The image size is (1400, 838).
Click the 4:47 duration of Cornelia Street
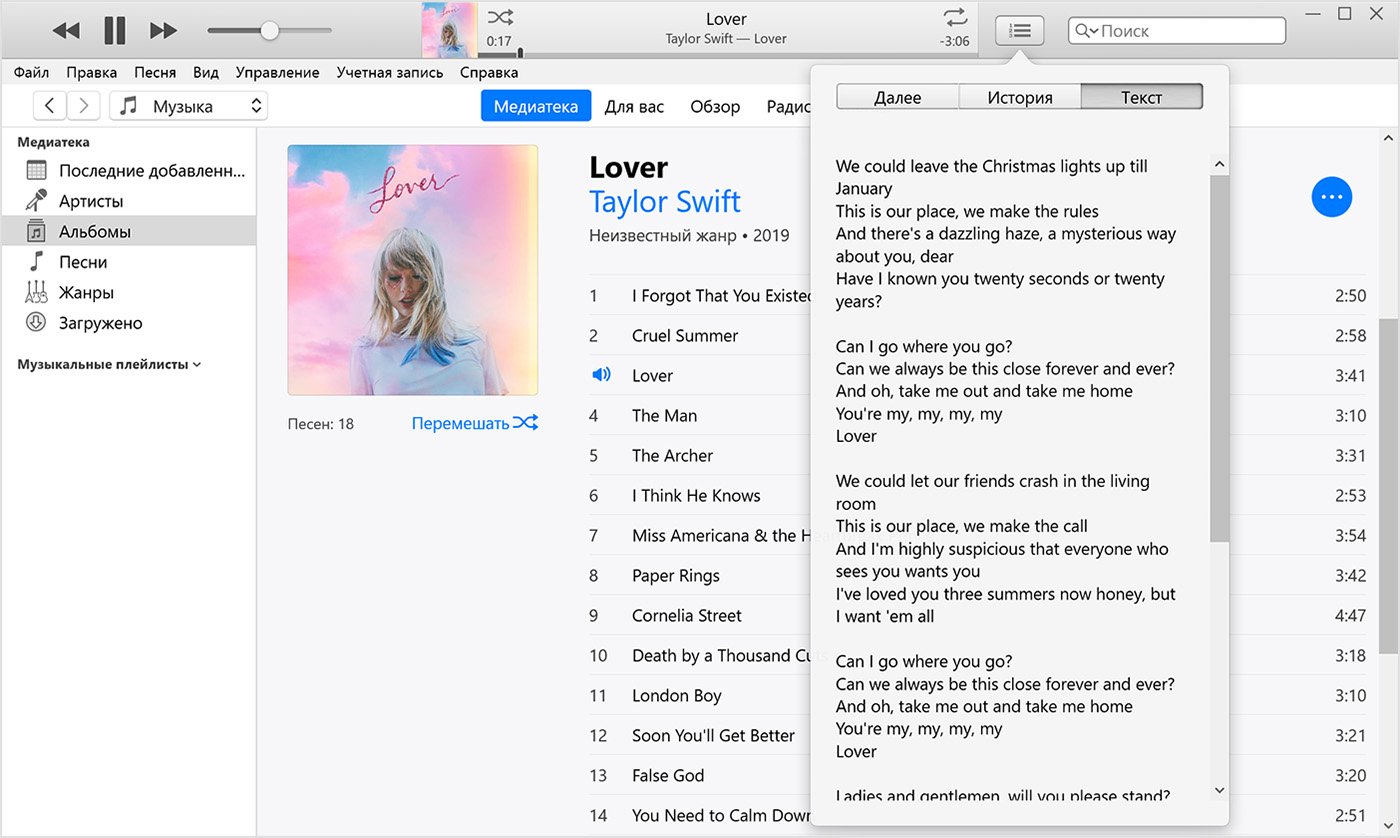[x=1350, y=615]
